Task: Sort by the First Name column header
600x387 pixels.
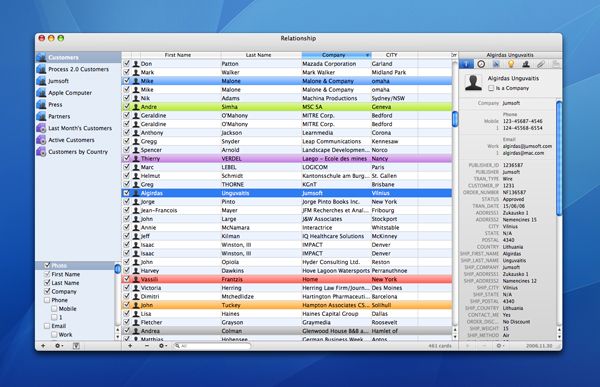Action: [x=178, y=55]
